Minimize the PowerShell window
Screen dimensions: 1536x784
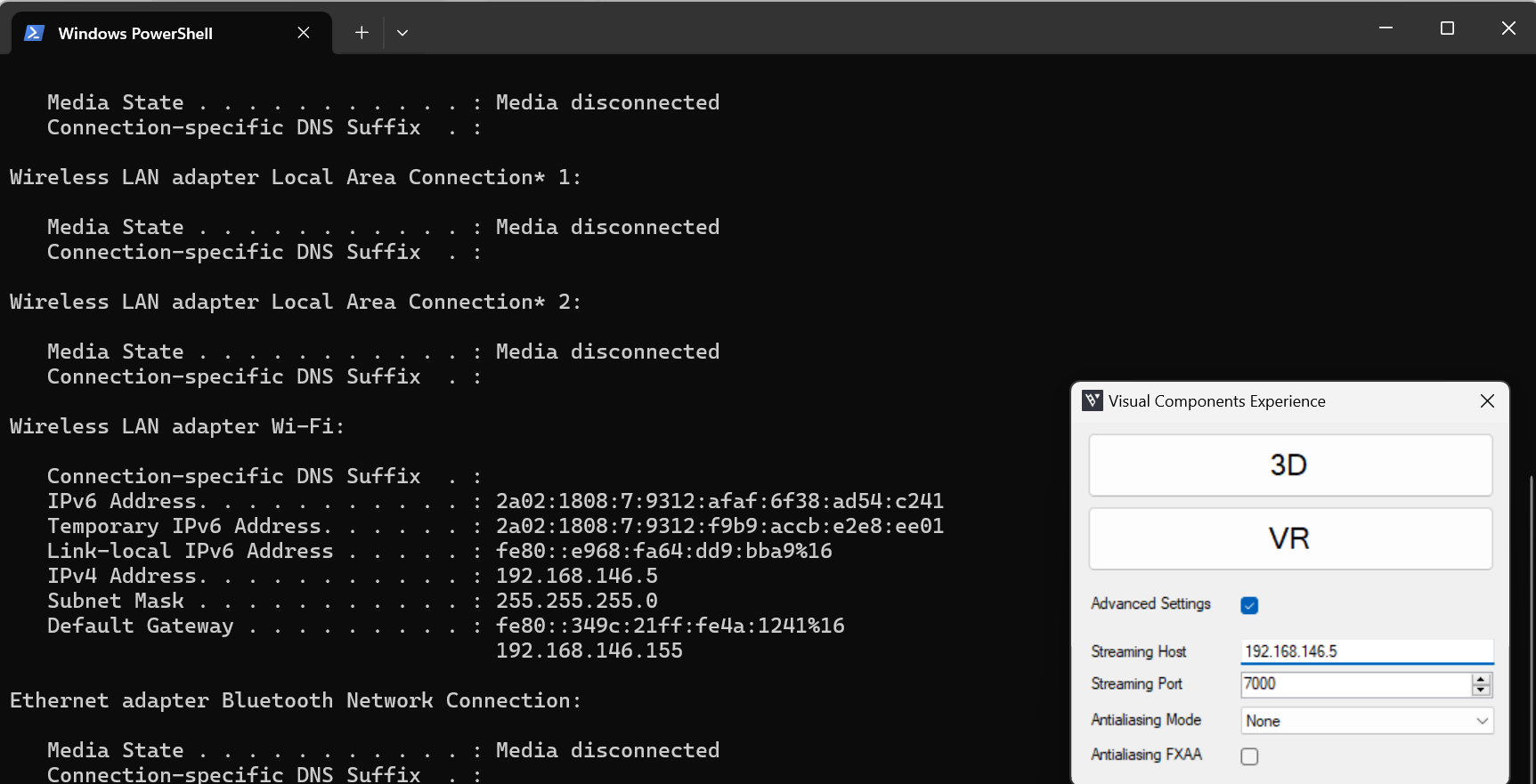[1386, 28]
